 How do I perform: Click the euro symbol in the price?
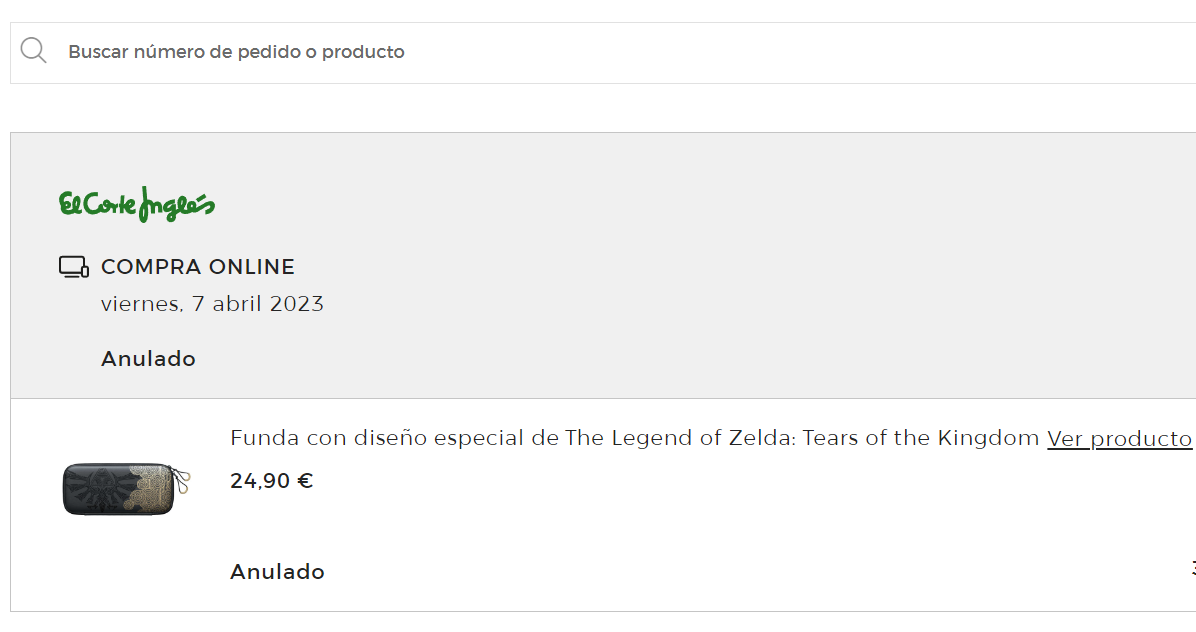point(305,481)
